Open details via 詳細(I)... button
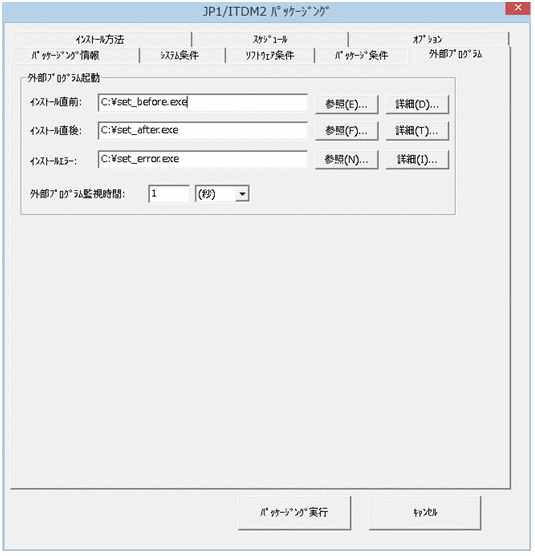535x556 pixels. tap(417, 160)
